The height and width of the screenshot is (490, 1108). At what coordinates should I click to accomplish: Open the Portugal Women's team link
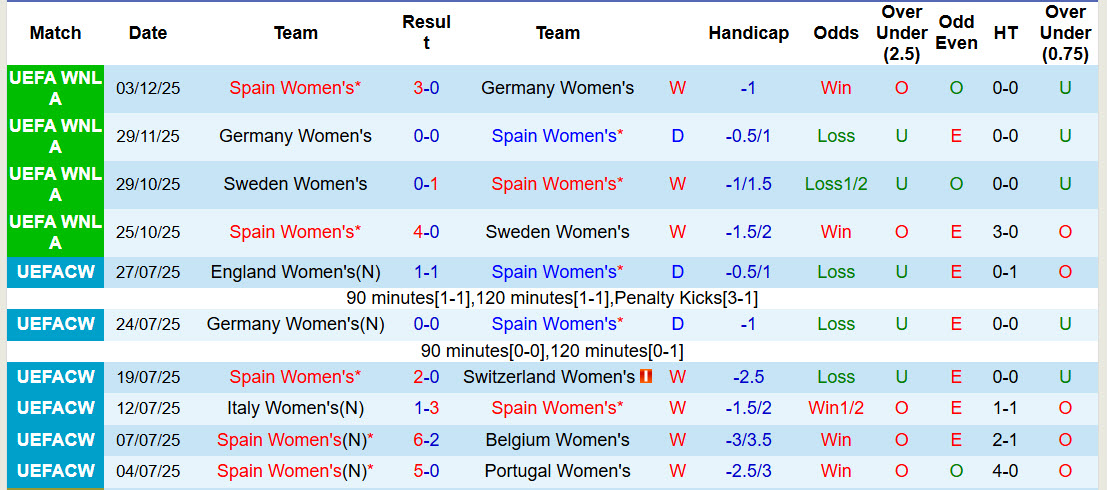coord(557,471)
